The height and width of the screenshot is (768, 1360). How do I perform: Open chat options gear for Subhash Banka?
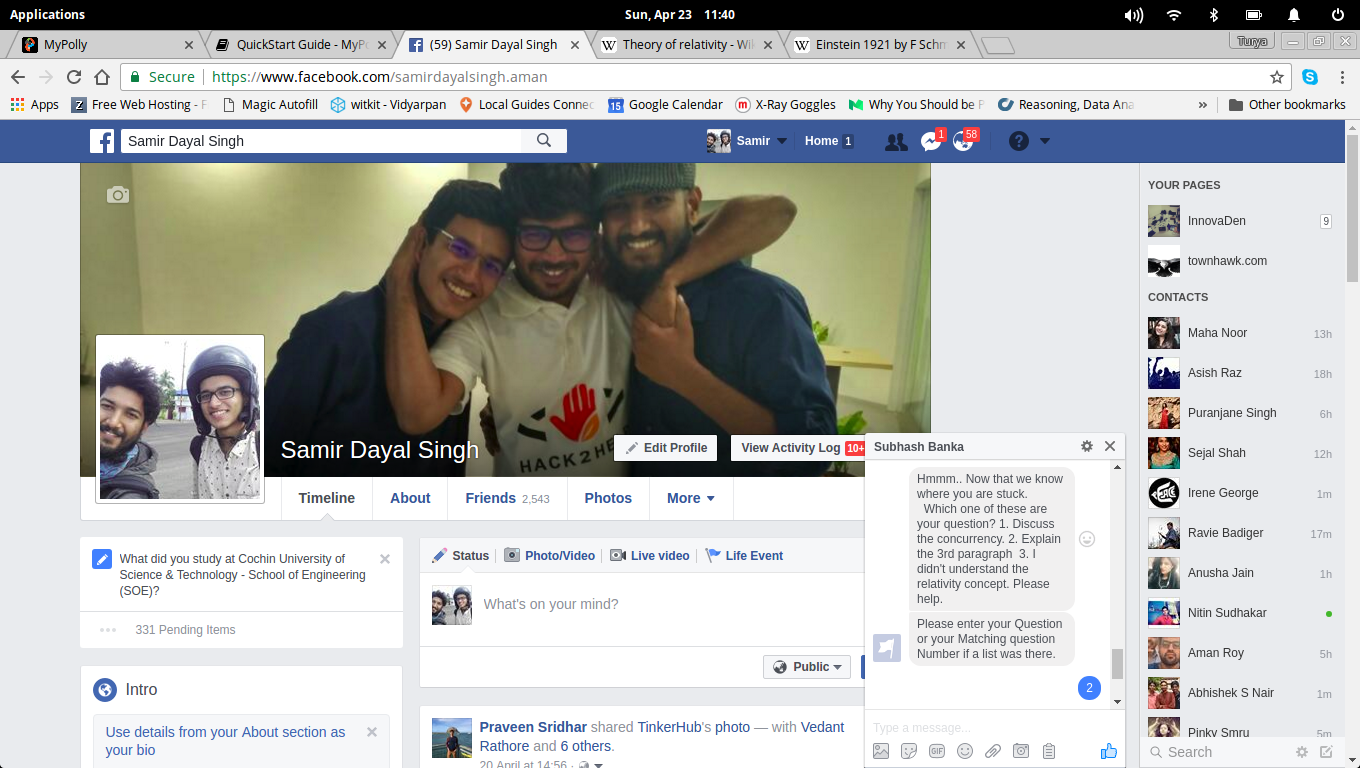pos(1087,447)
